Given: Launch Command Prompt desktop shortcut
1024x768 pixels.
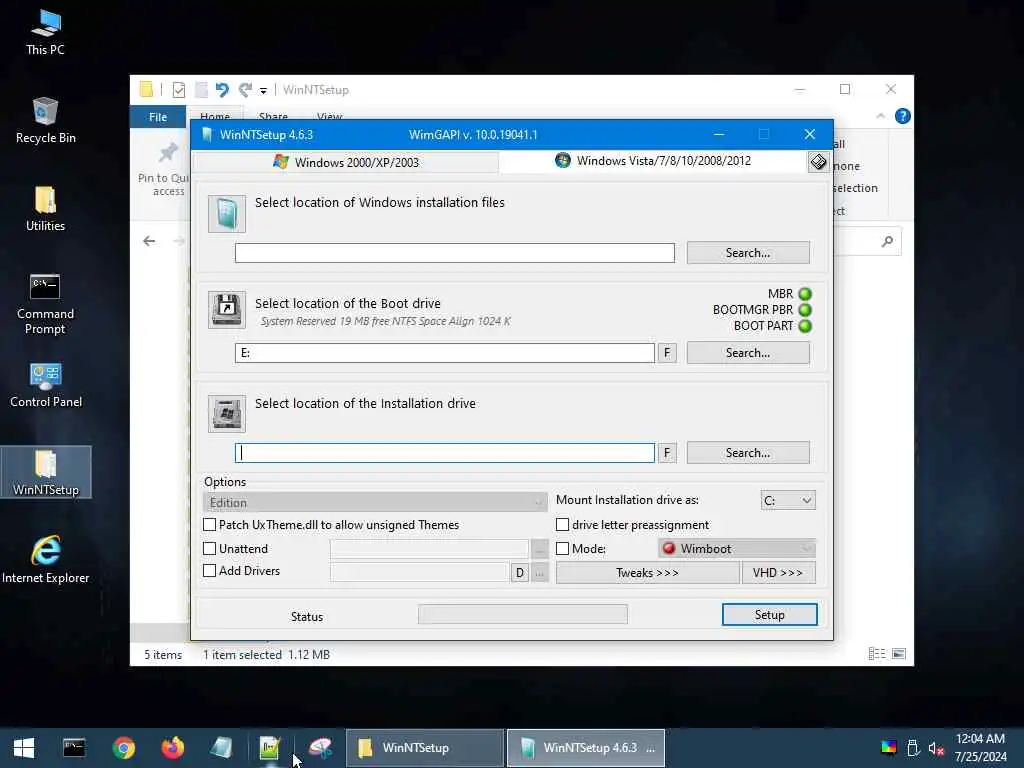Looking at the screenshot, I should (45, 304).
